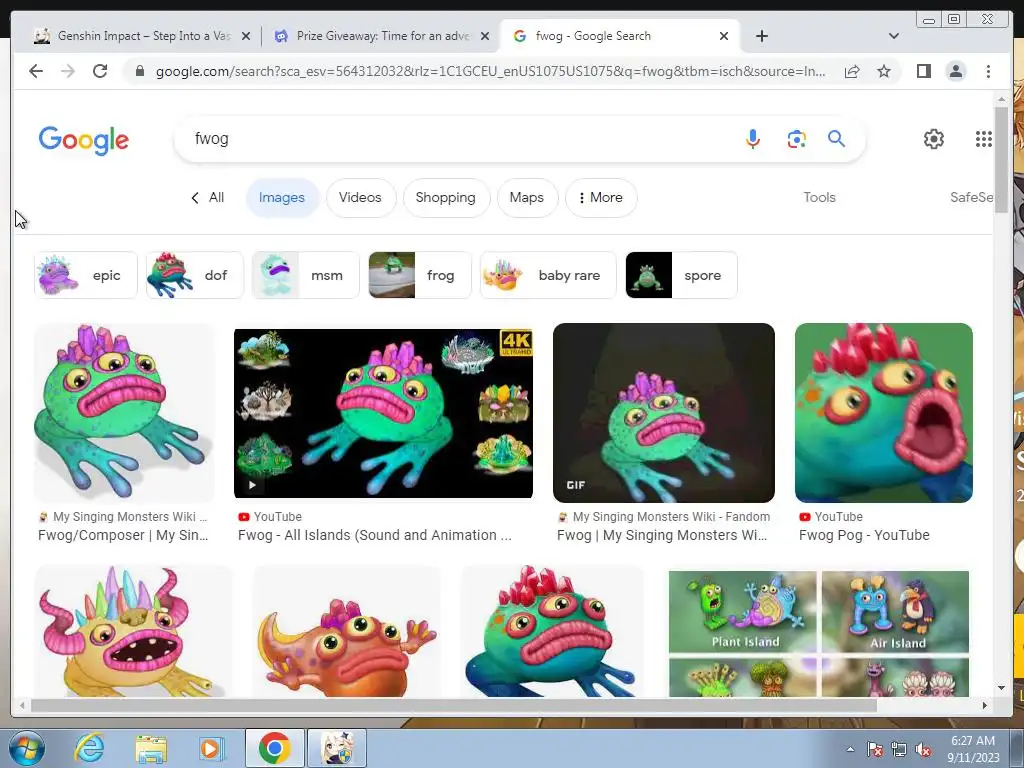Open Windows Explorer folder on taskbar
1024x768 pixels.
coord(151,748)
